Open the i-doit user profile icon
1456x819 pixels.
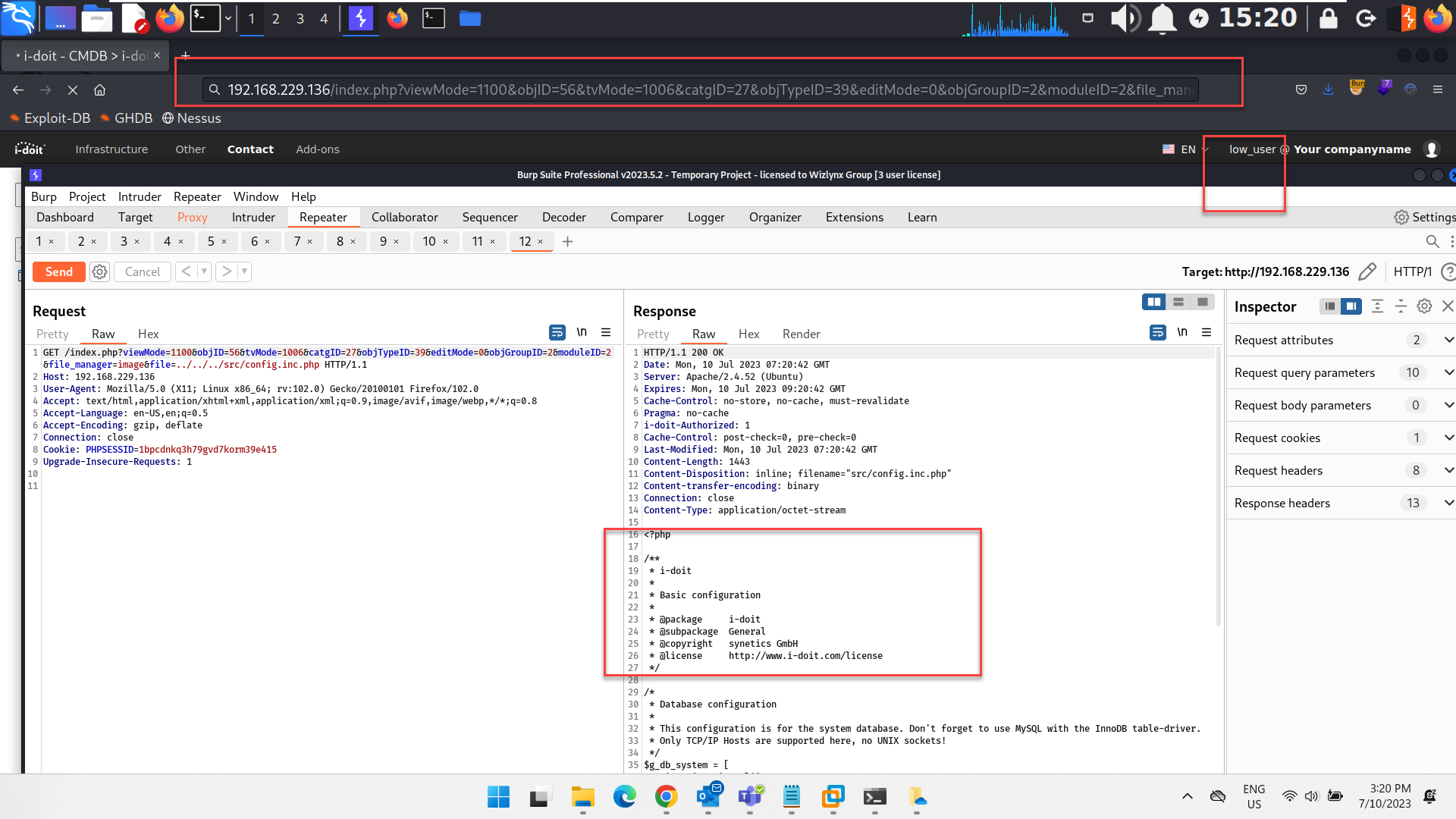click(x=1432, y=149)
